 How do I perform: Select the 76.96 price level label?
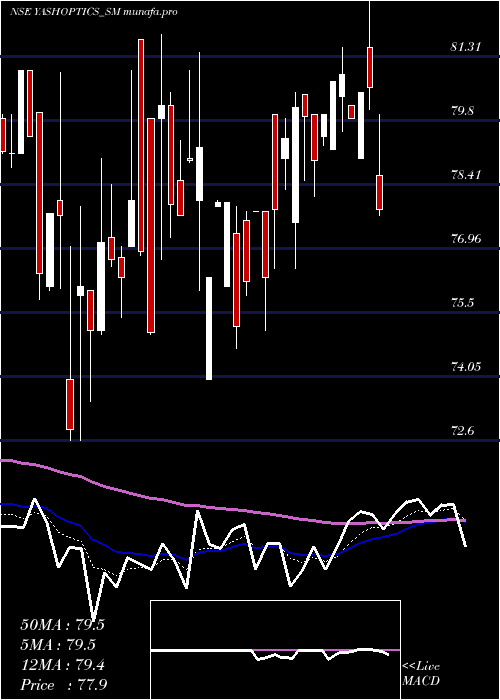pyautogui.click(x=466, y=239)
